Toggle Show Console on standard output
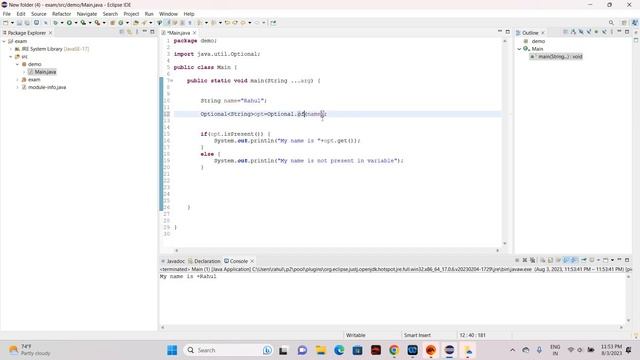The height and width of the screenshot is (360, 640). click(x=566, y=260)
